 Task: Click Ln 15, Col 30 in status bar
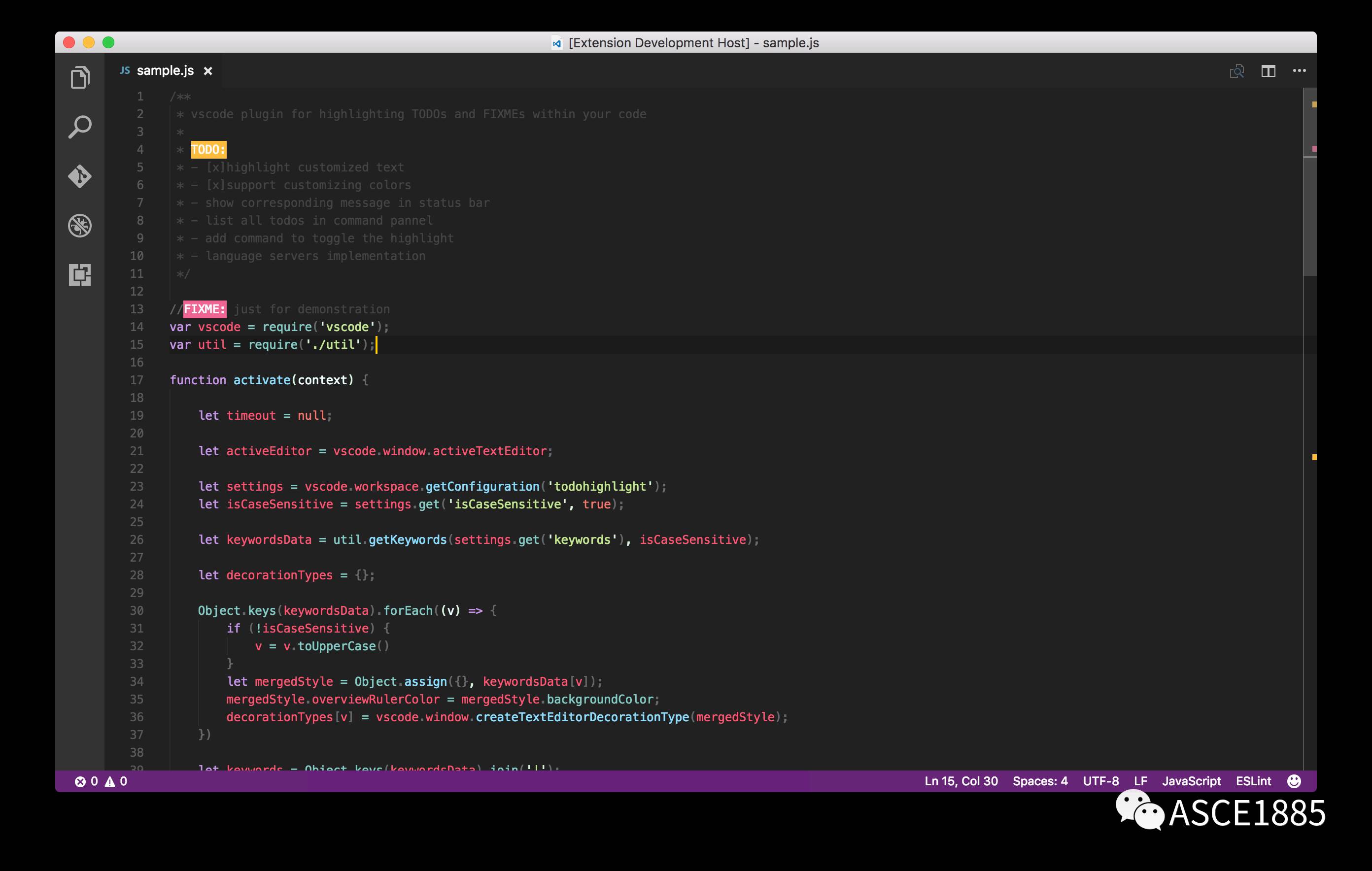coord(960,781)
